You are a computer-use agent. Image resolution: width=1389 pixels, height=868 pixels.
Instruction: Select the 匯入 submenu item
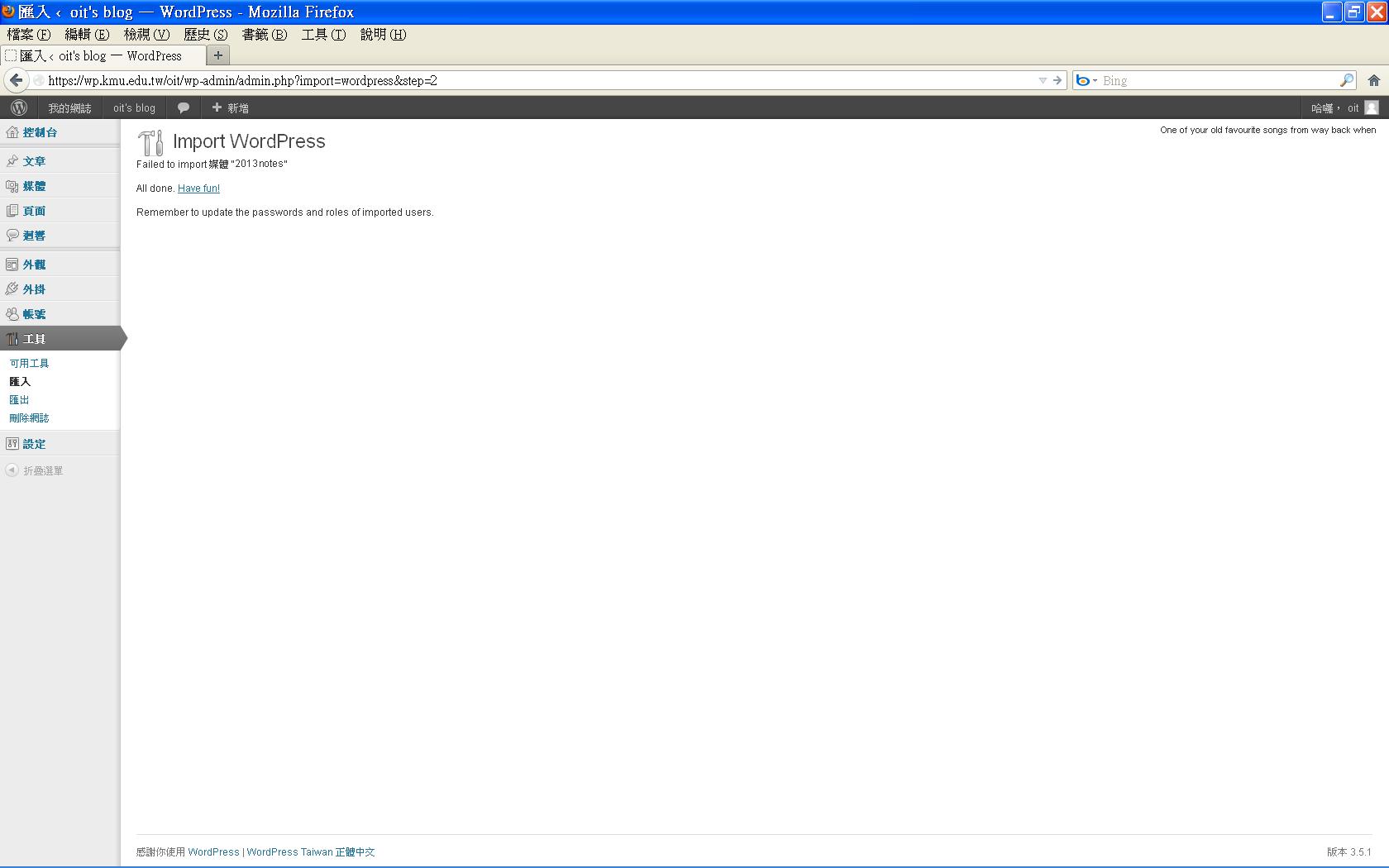20,382
